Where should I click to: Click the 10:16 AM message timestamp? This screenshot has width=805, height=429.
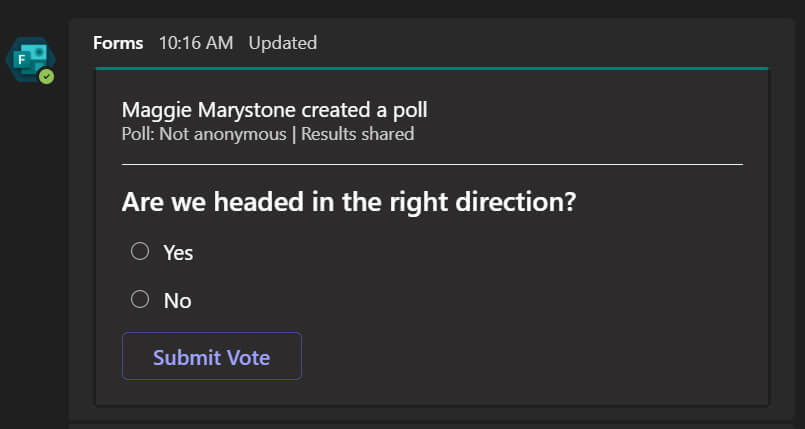click(196, 43)
